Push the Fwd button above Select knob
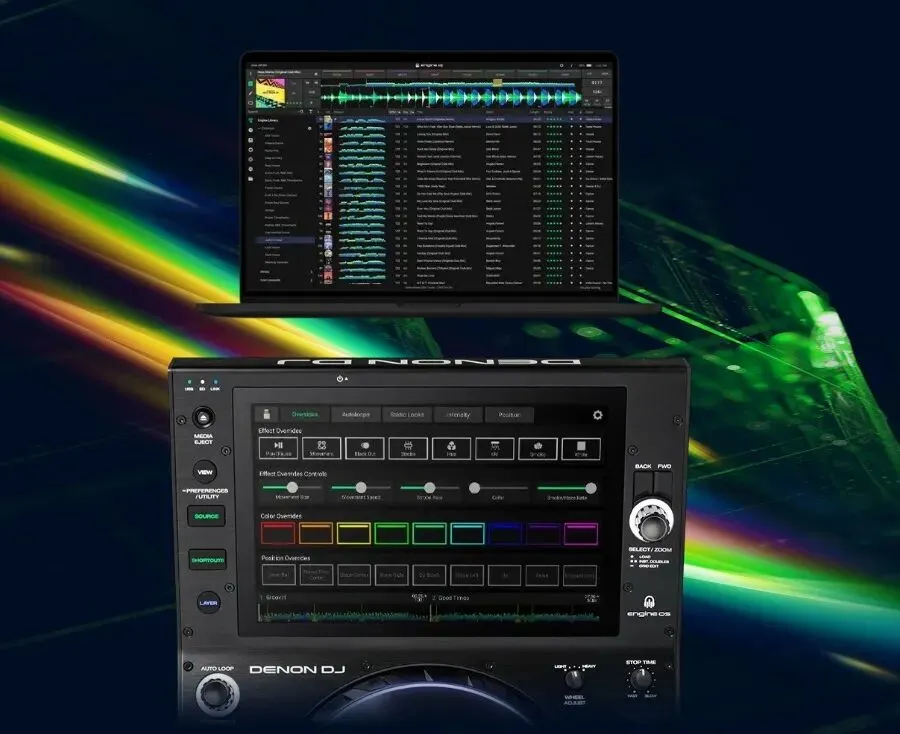Image resolution: width=900 pixels, height=734 pixels. [664, 484]
